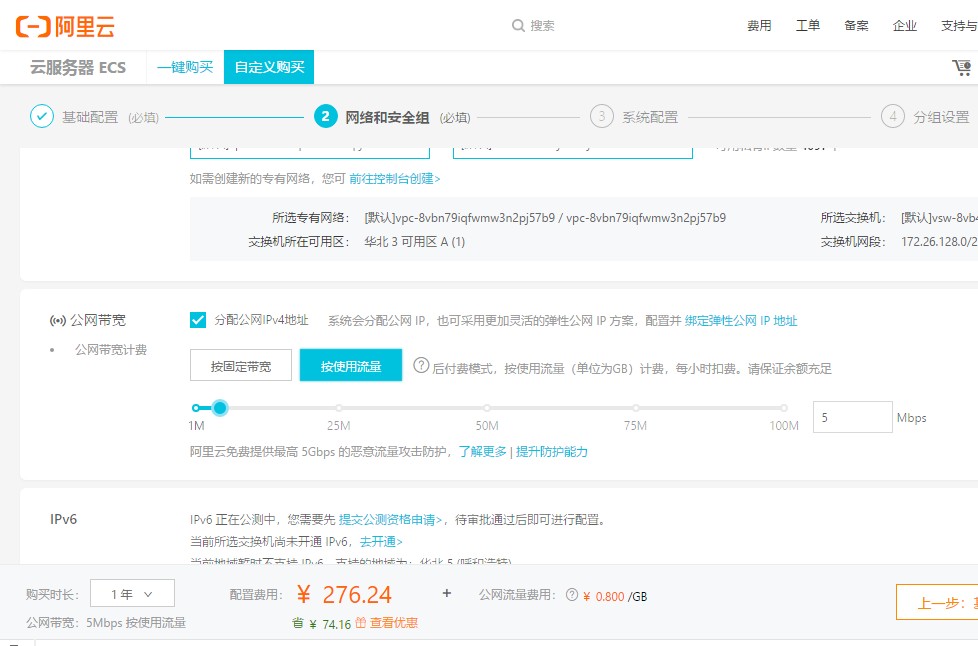Click the search magnifier icon
Viewport: 978px width, 646px height.
point(518,26)
